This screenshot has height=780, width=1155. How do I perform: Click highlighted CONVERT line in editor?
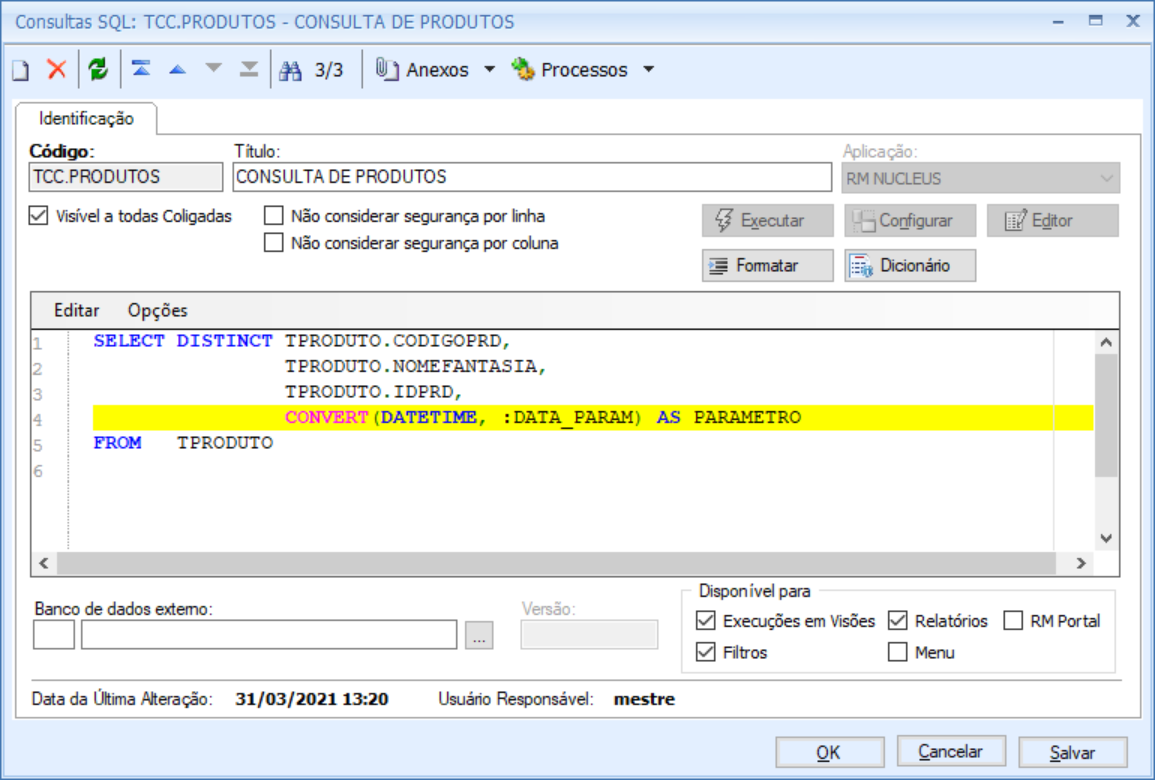pyautogui.click(x=593, y=418)
